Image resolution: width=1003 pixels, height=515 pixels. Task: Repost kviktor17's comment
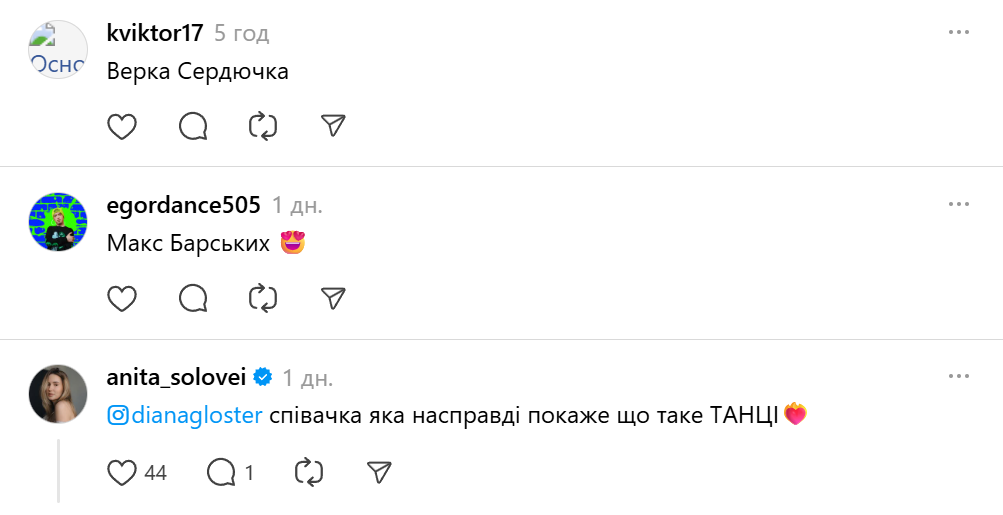[263, 126]
